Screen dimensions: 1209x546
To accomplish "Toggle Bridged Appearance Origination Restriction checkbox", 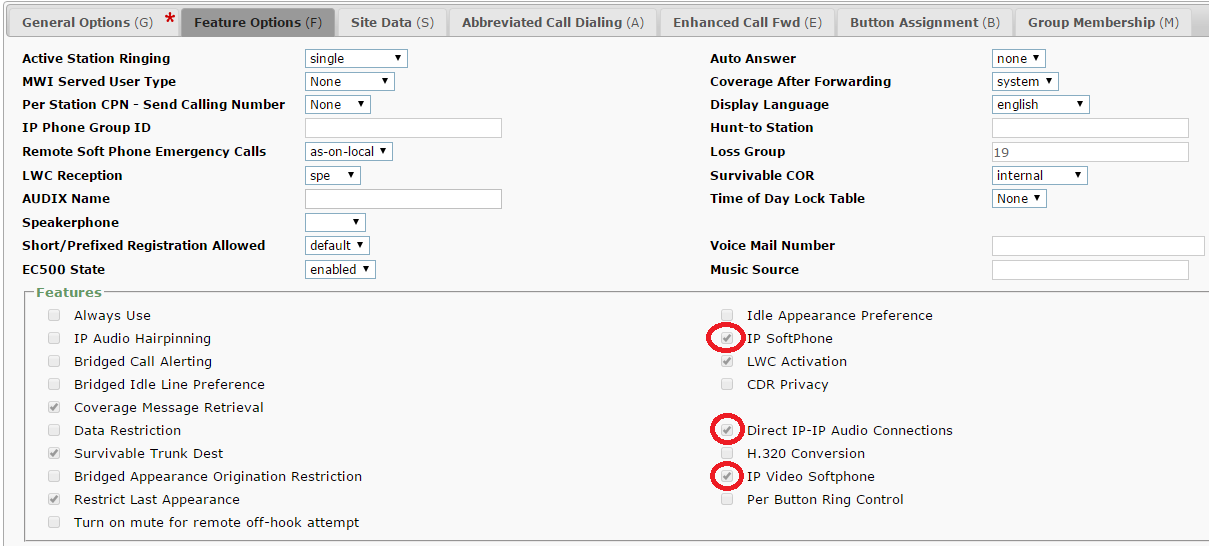I will pyautogui.click(x=54, y=476).
